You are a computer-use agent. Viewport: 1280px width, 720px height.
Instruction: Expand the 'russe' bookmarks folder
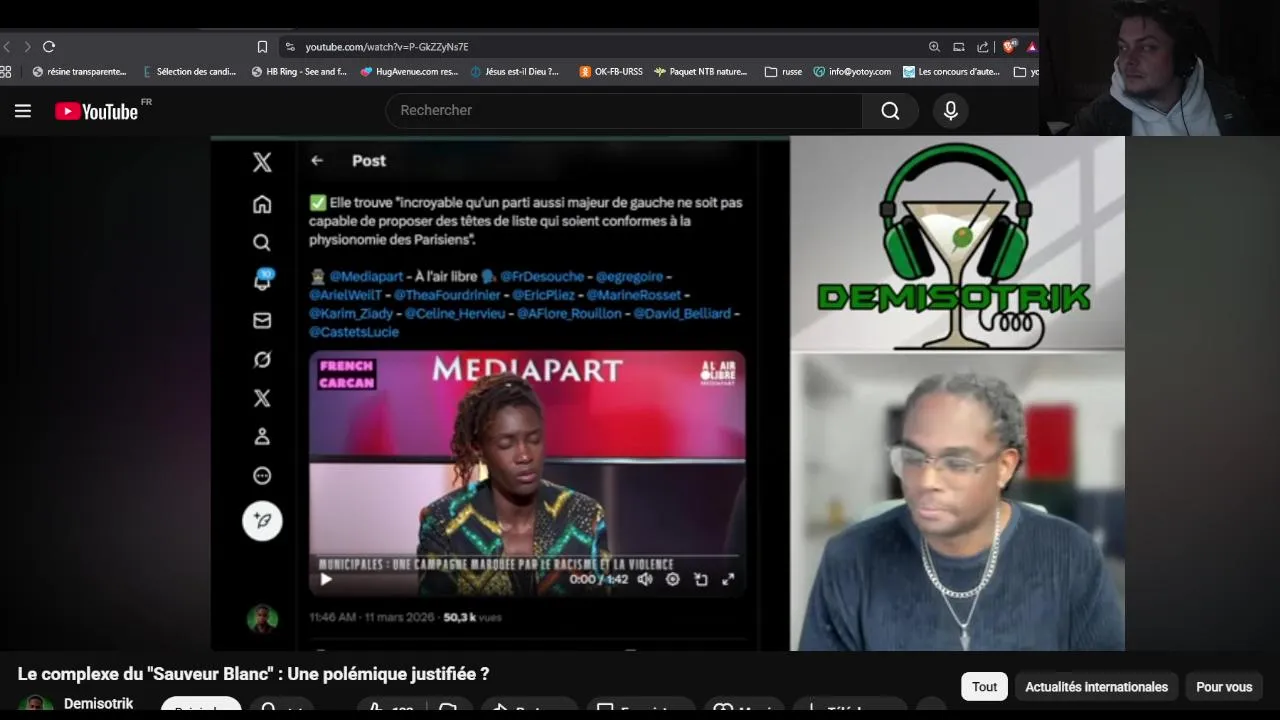[x=783, y=72]
